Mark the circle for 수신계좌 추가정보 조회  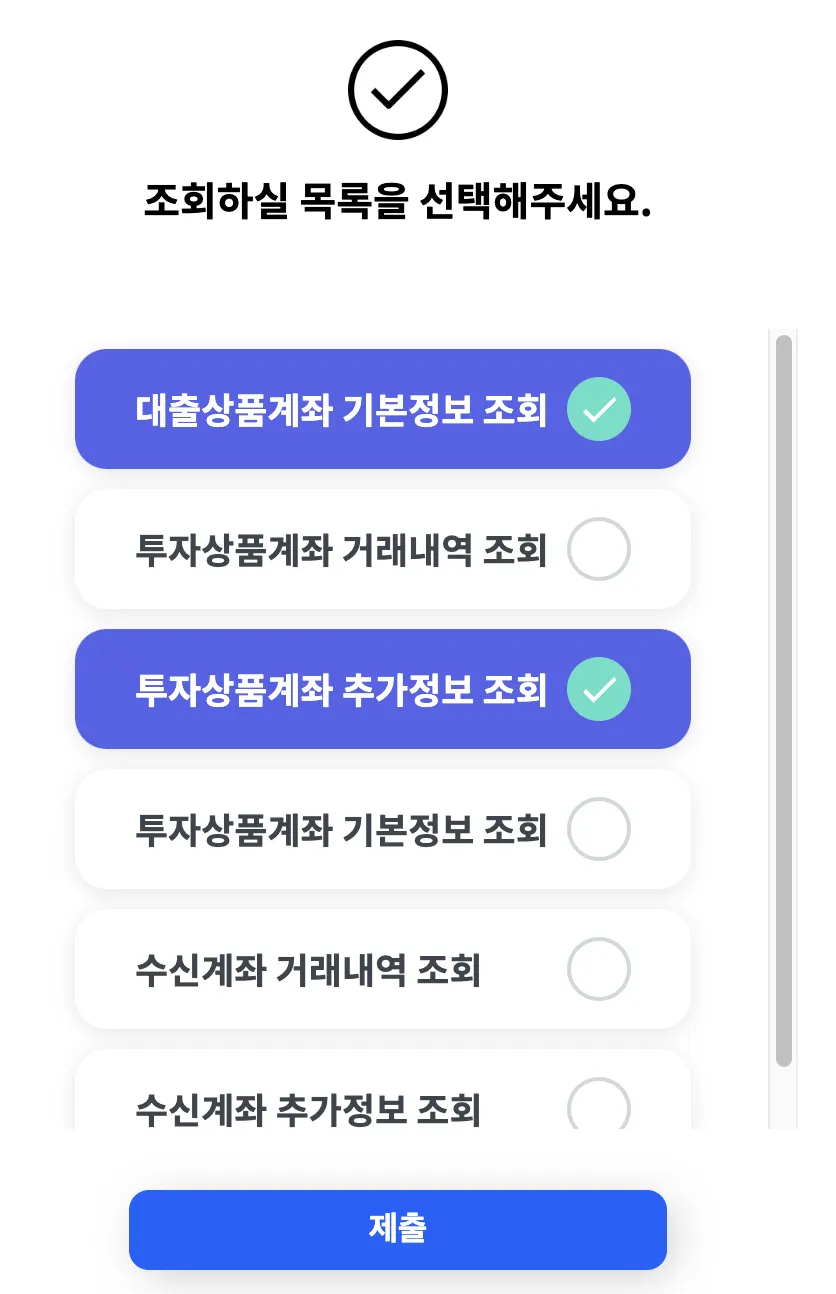[x=598, y=1107]
